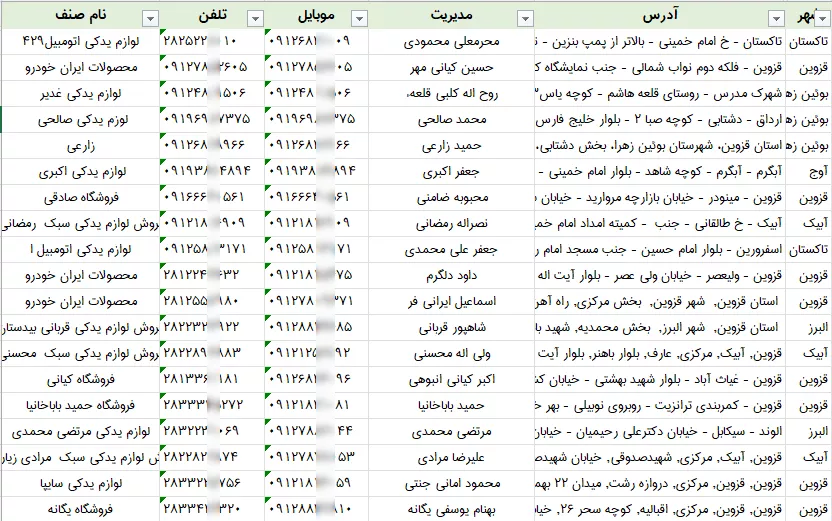Select address cell beginning قزوین - مینودر
832x521 pixels.
pyautogui.click(x=660, y=197)
